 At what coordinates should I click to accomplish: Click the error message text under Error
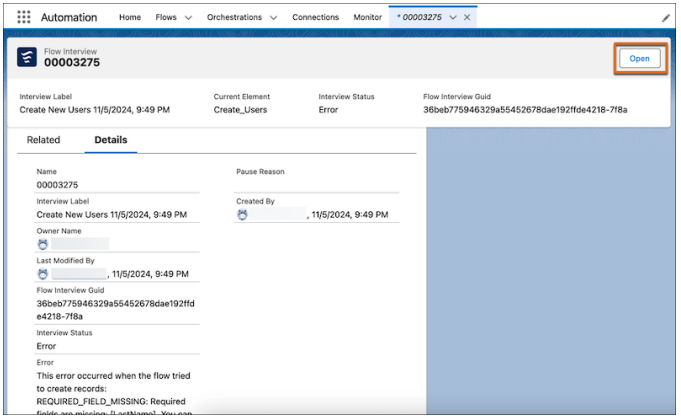point(113,387)
